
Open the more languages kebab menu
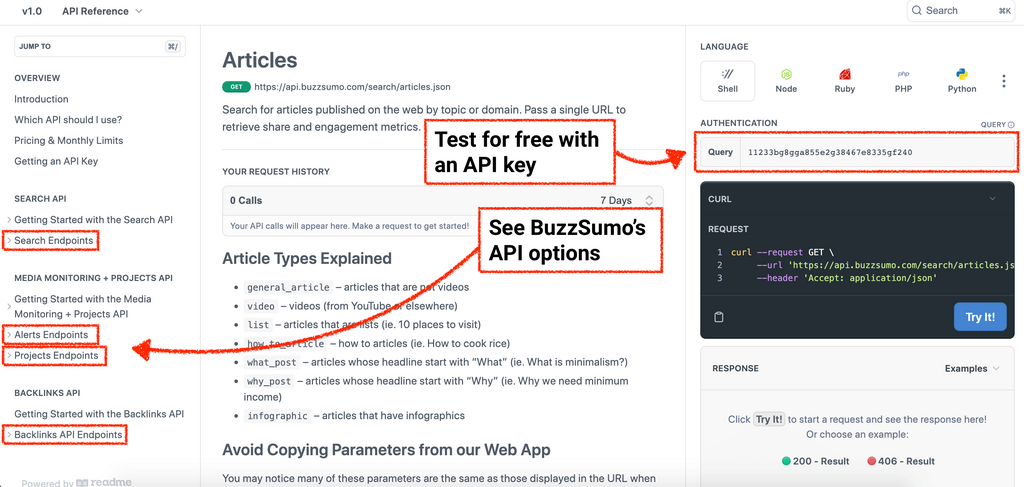(x=1003, y=81)
